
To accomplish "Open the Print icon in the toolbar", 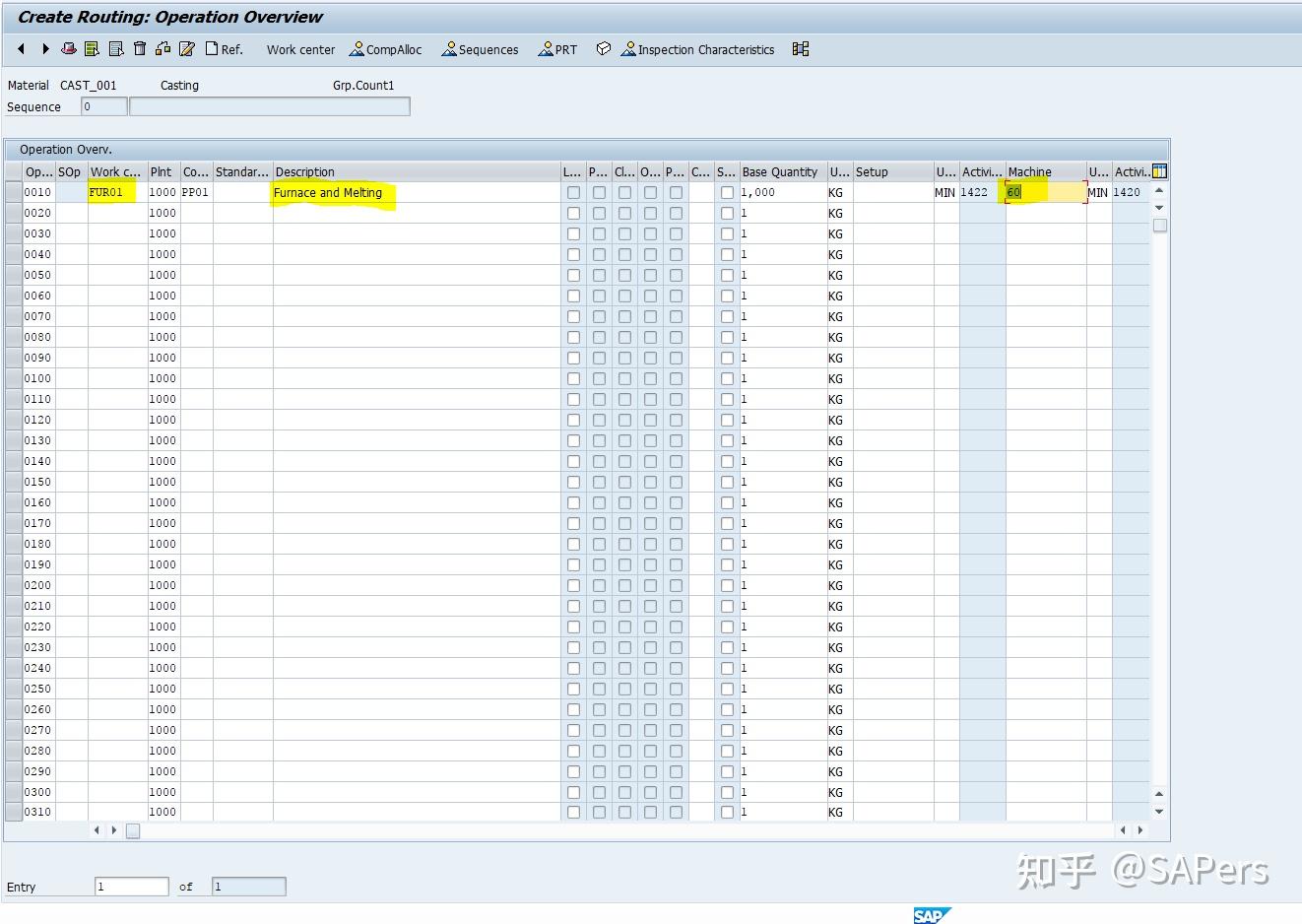I will [x=67, y=48].
